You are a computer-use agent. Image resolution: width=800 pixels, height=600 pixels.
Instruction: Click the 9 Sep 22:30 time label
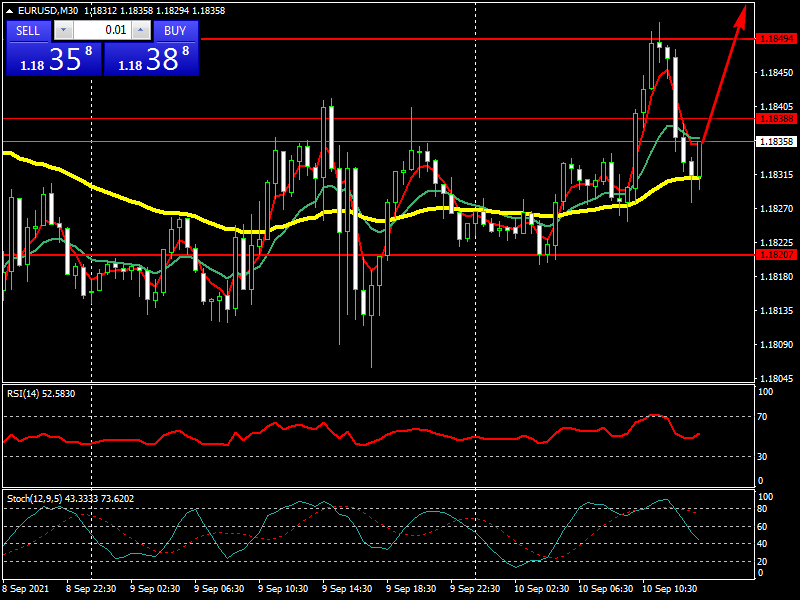point(475,589)
